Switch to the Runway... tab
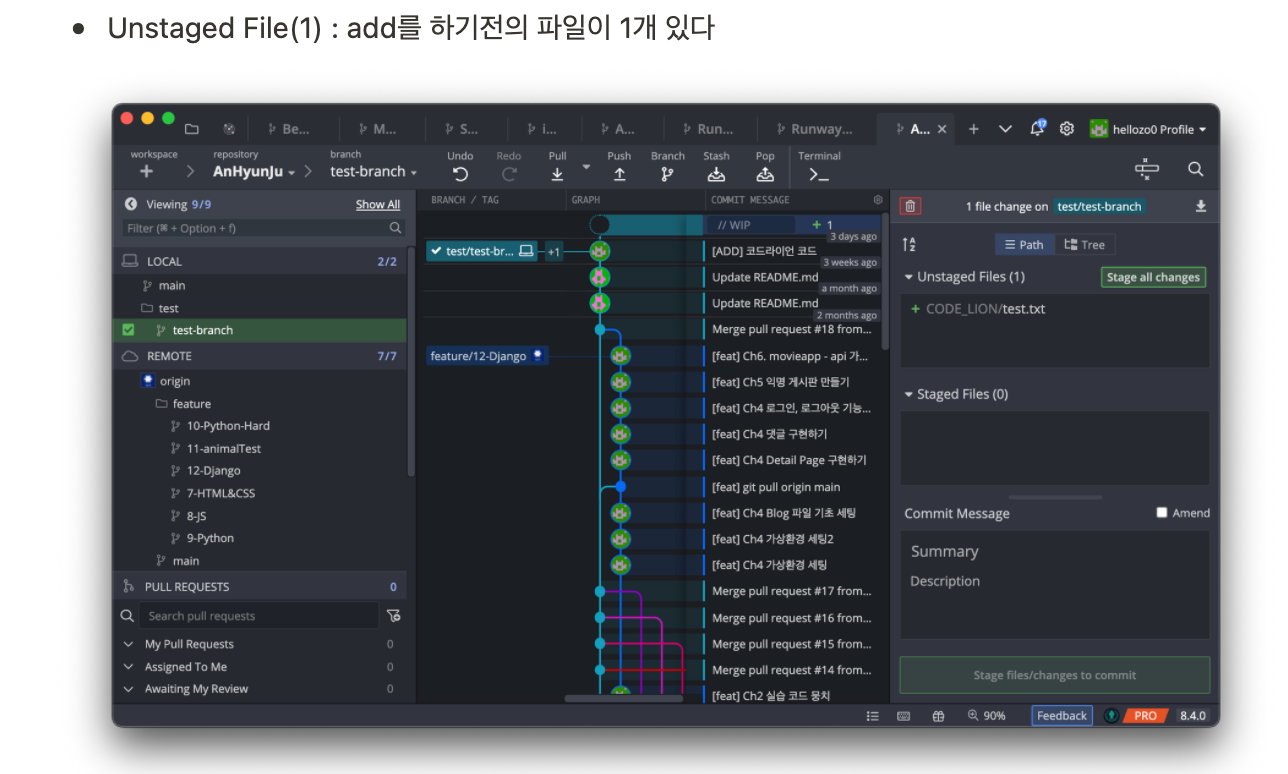Viewport: 1288px width, 774px height. 814,129
